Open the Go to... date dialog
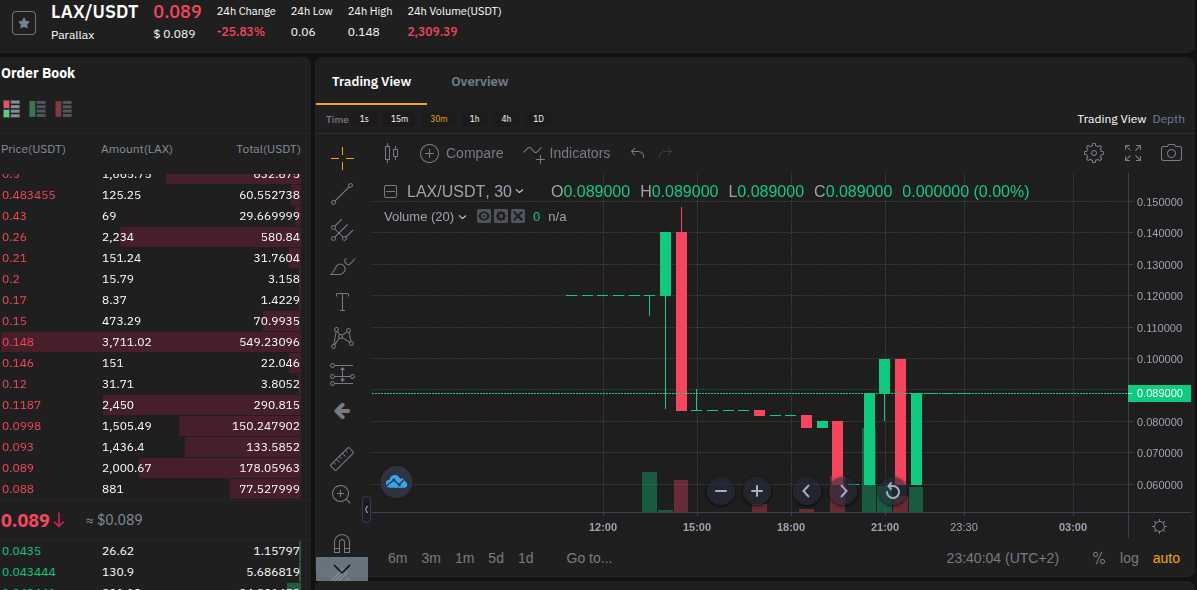1197x590 pixels. coord(589,558)
